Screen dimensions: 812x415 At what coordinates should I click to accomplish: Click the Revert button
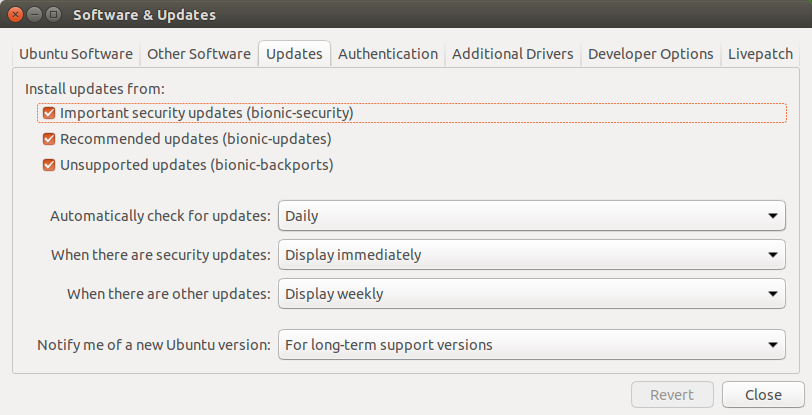tap(672, 395)
